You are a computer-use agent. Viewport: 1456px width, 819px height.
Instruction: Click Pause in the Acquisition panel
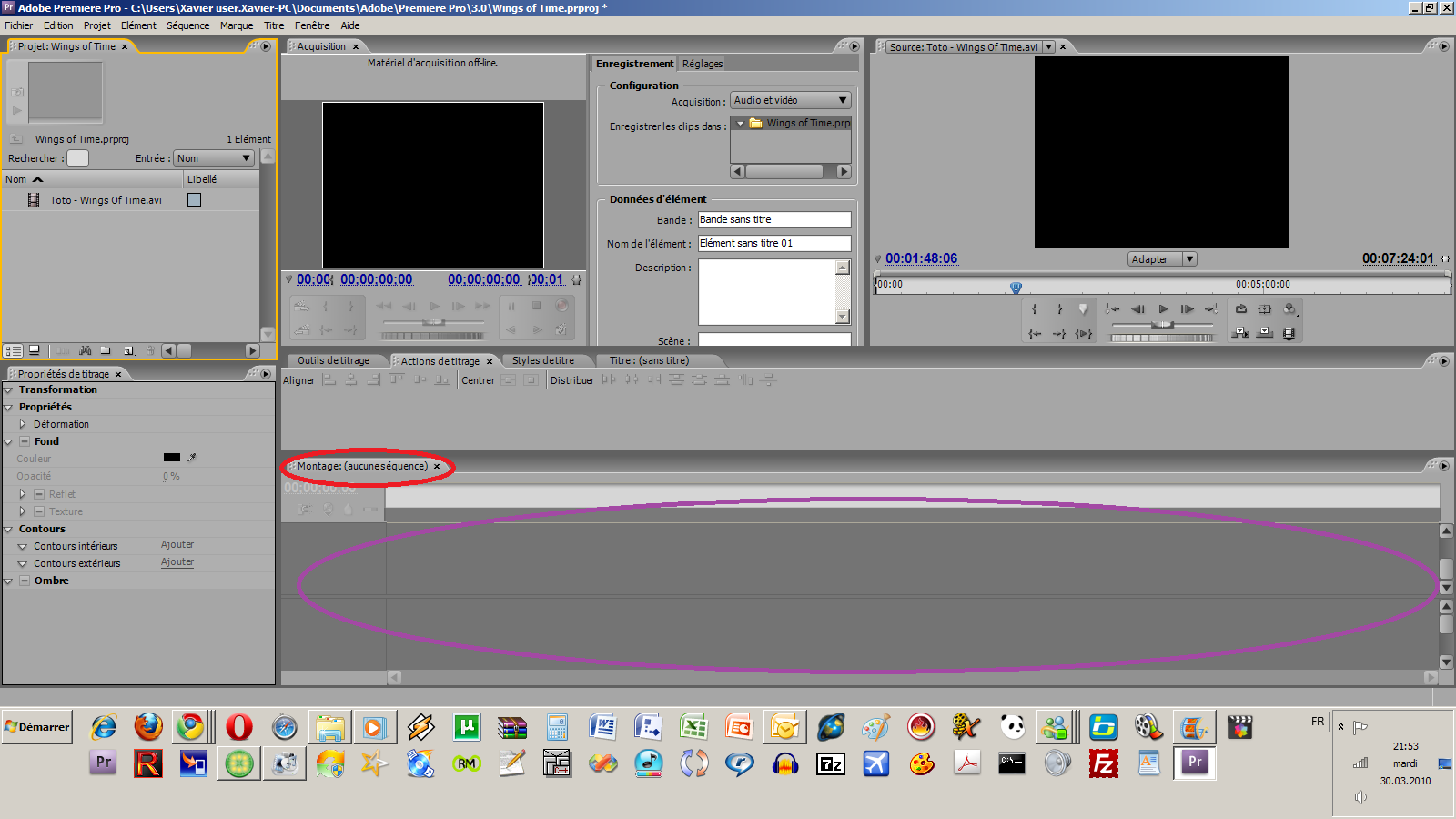click(511, 306)
